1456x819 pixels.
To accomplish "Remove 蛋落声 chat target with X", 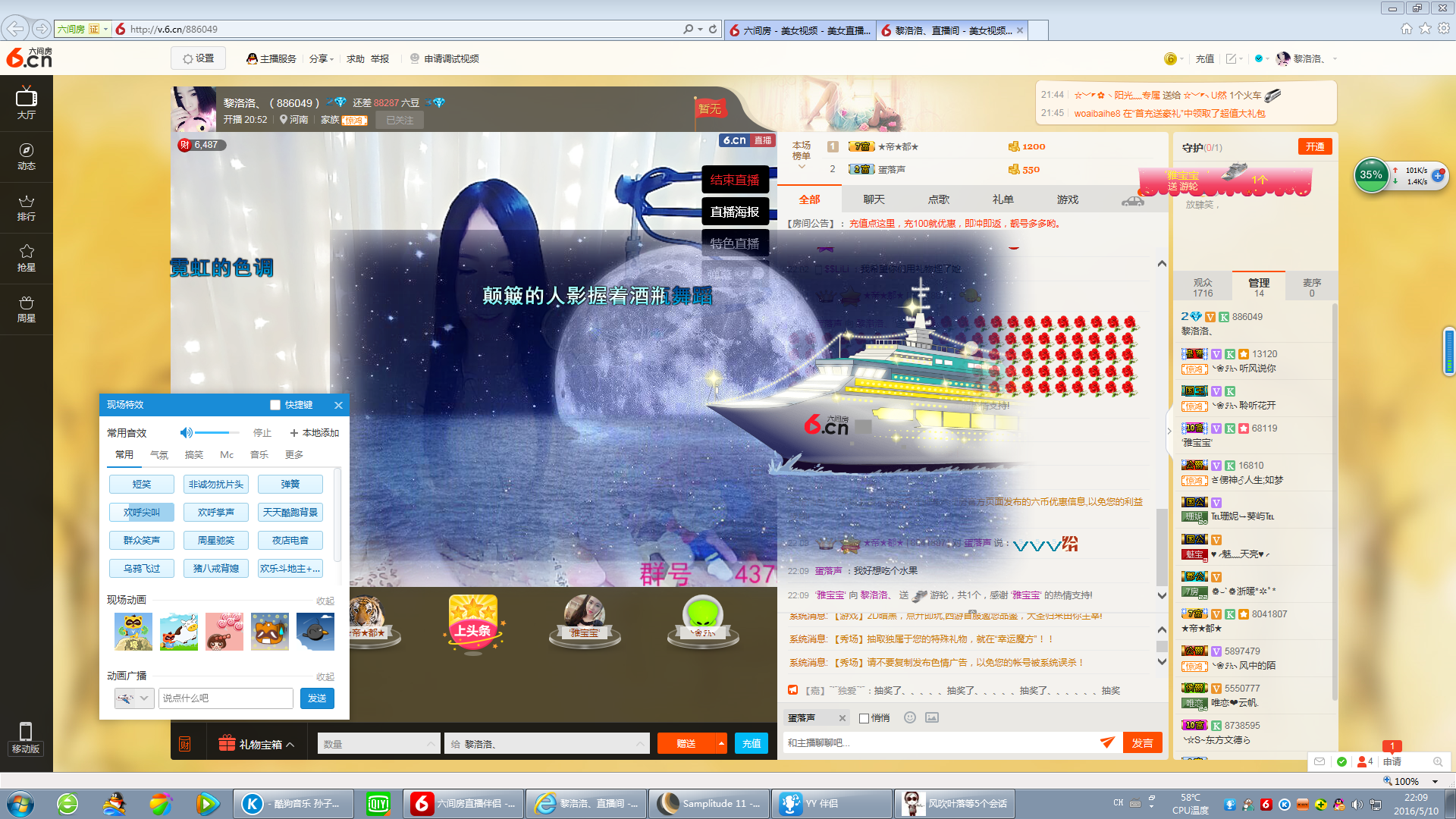I will click(x=842, y=718).
